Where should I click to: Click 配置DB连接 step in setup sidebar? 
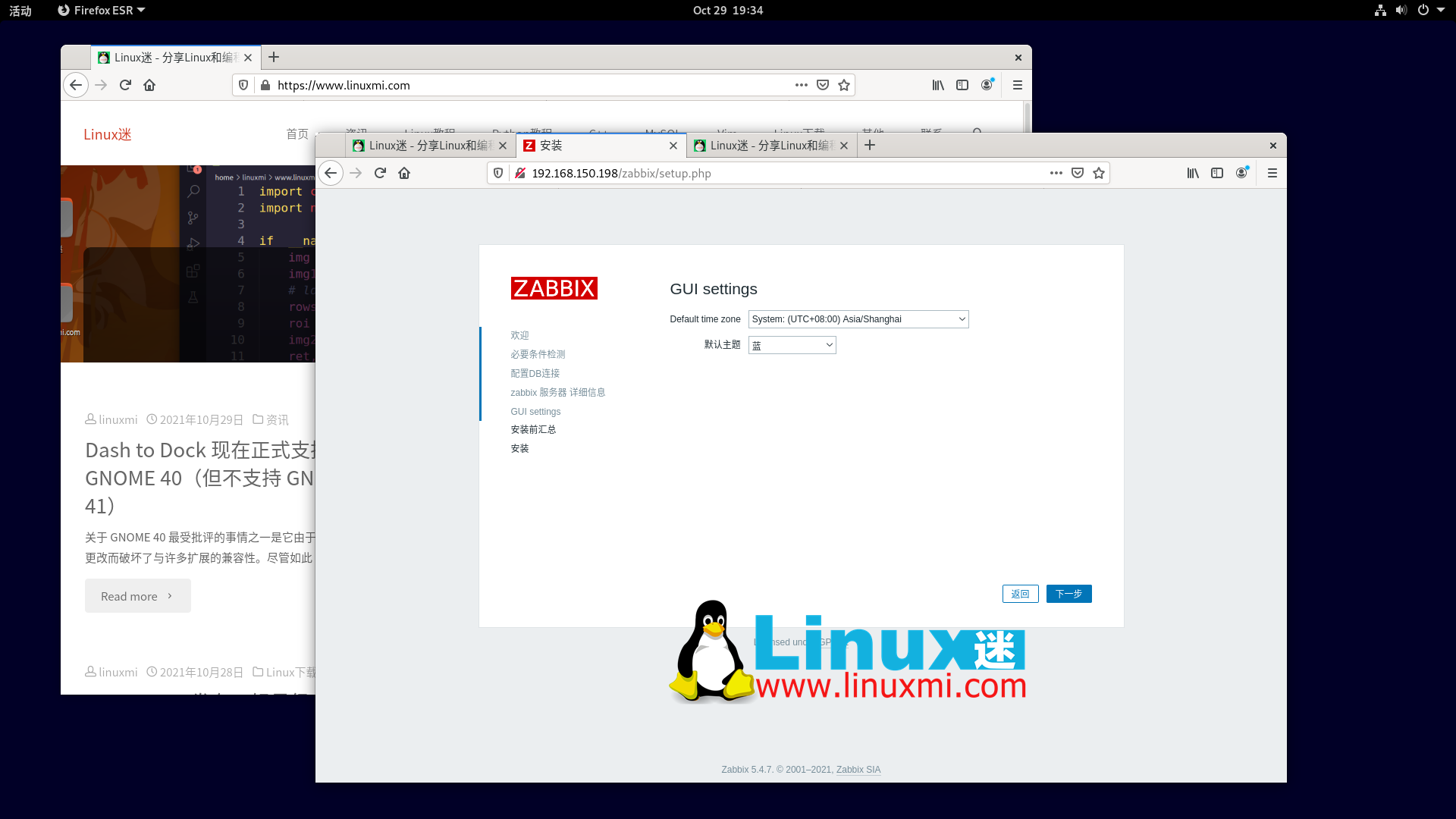click(x=535, y=373)
